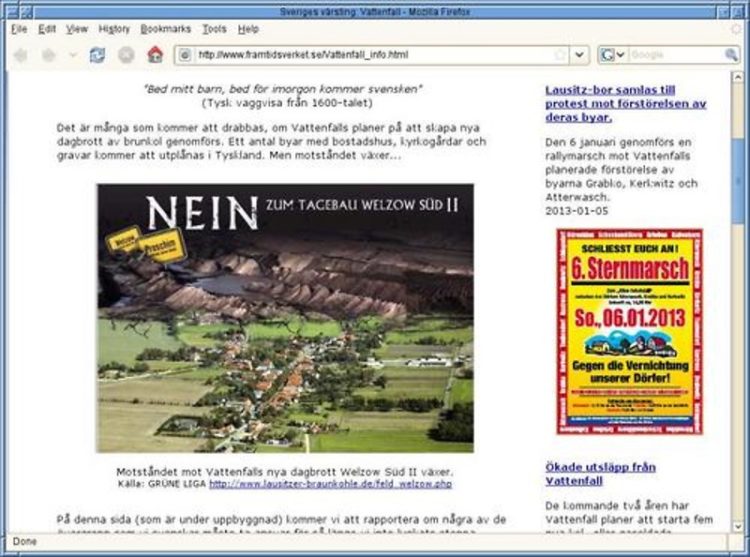750x557 pixels.
Task: Click the site identity icon in address bar
Action: 185,54
